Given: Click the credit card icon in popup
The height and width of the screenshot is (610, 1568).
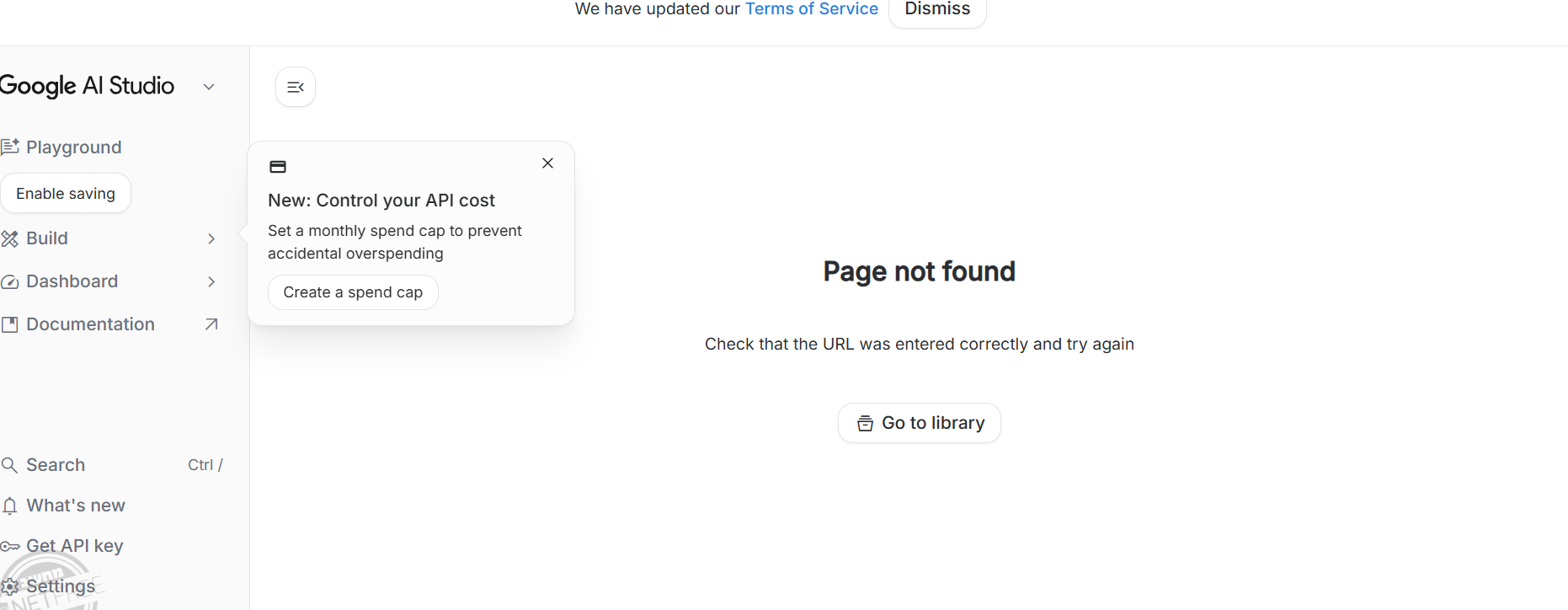Looking at the screenshot, I should (x=278, y=167).
